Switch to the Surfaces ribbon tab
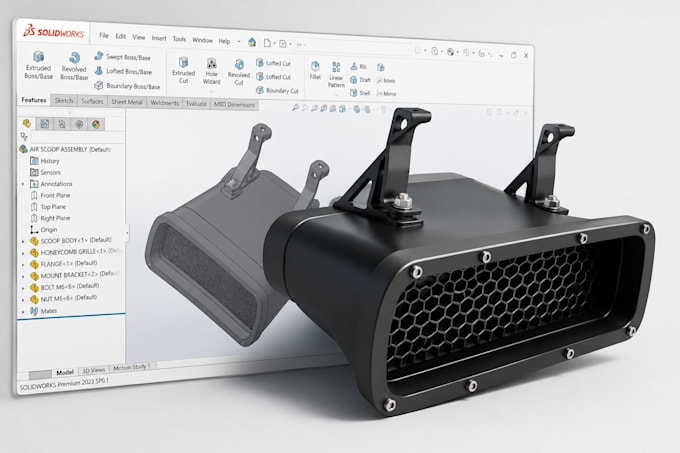The image size is (680, 453). pyautogui.click(x=92, y=101)
